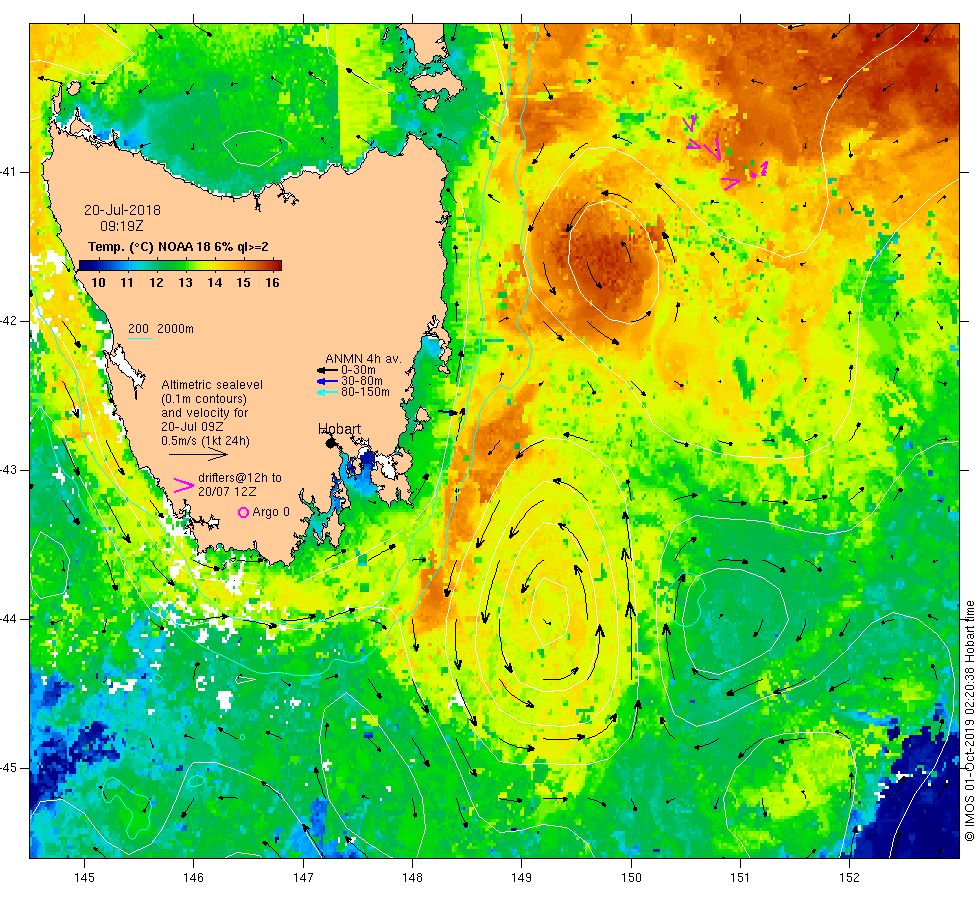Click the Temp. (°C) NOAA 18 legend title
980x900 pixels.
178,247
